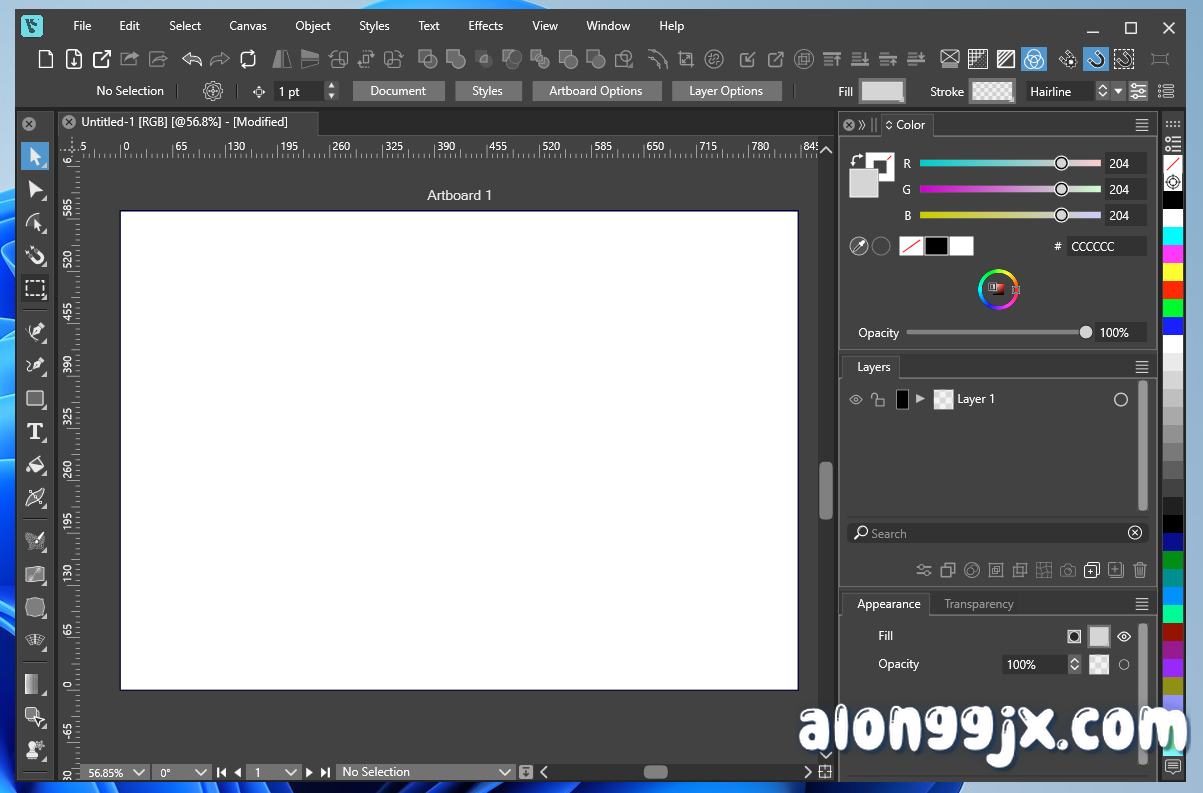This screenshot has width=1203, height=793.
Task: Select the Artistic Text tool
Action: [35, 432]
